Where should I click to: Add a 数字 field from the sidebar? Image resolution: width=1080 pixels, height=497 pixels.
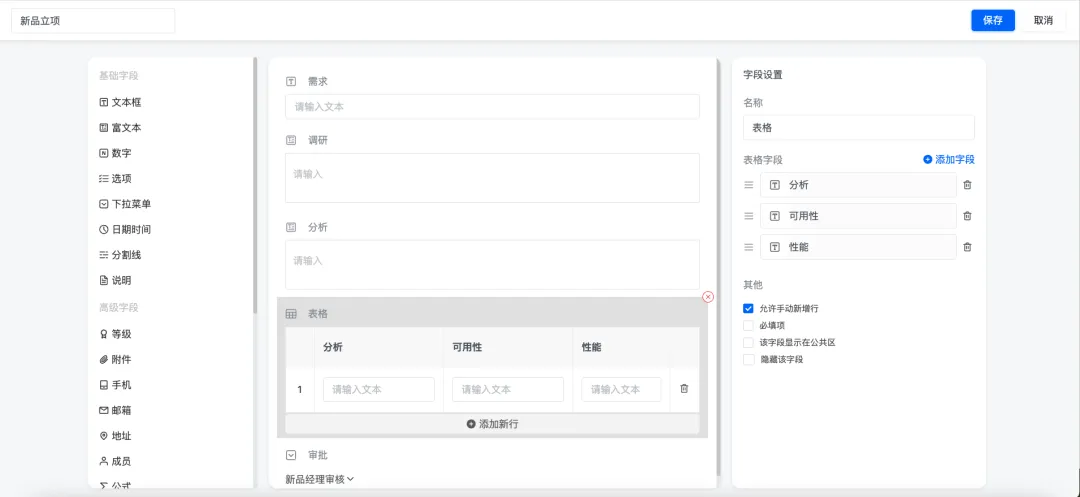115,153
